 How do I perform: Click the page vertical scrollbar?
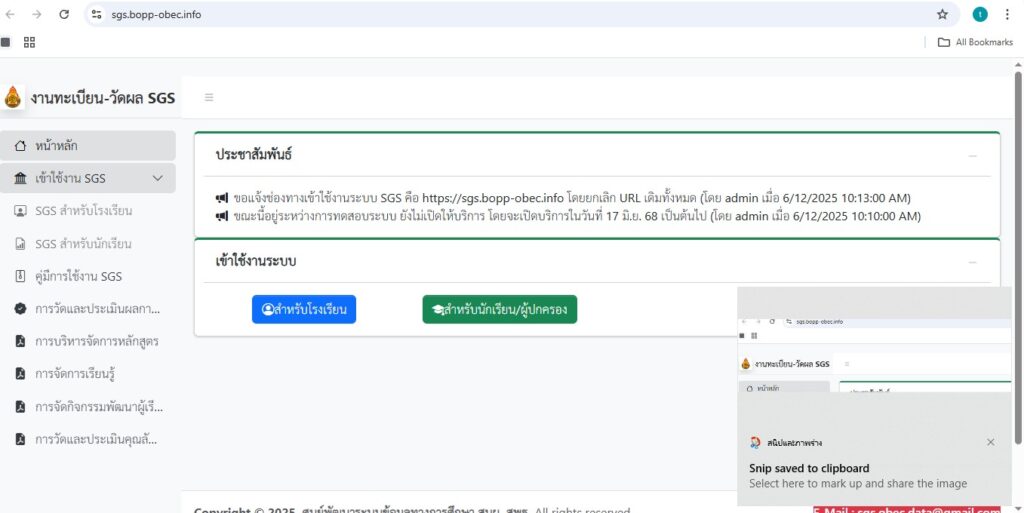(1018, 250)
